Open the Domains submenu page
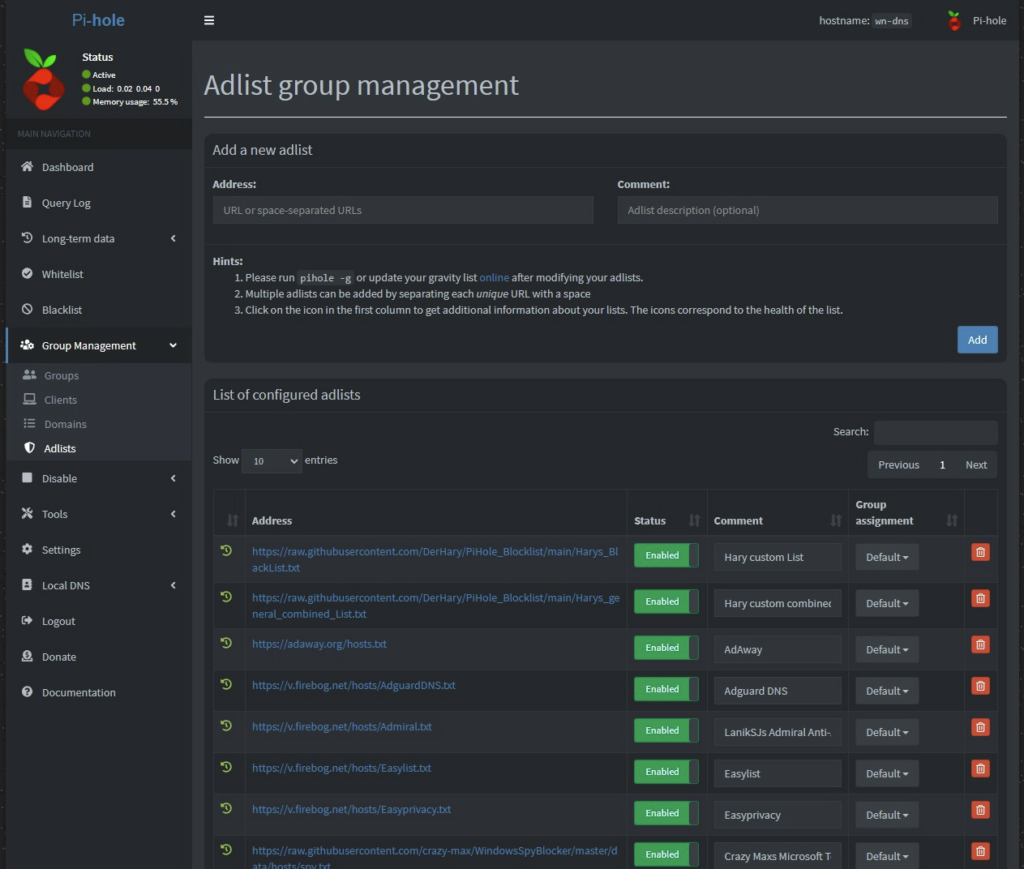The height and width of the screenshot is (869, 1024). 65,424
